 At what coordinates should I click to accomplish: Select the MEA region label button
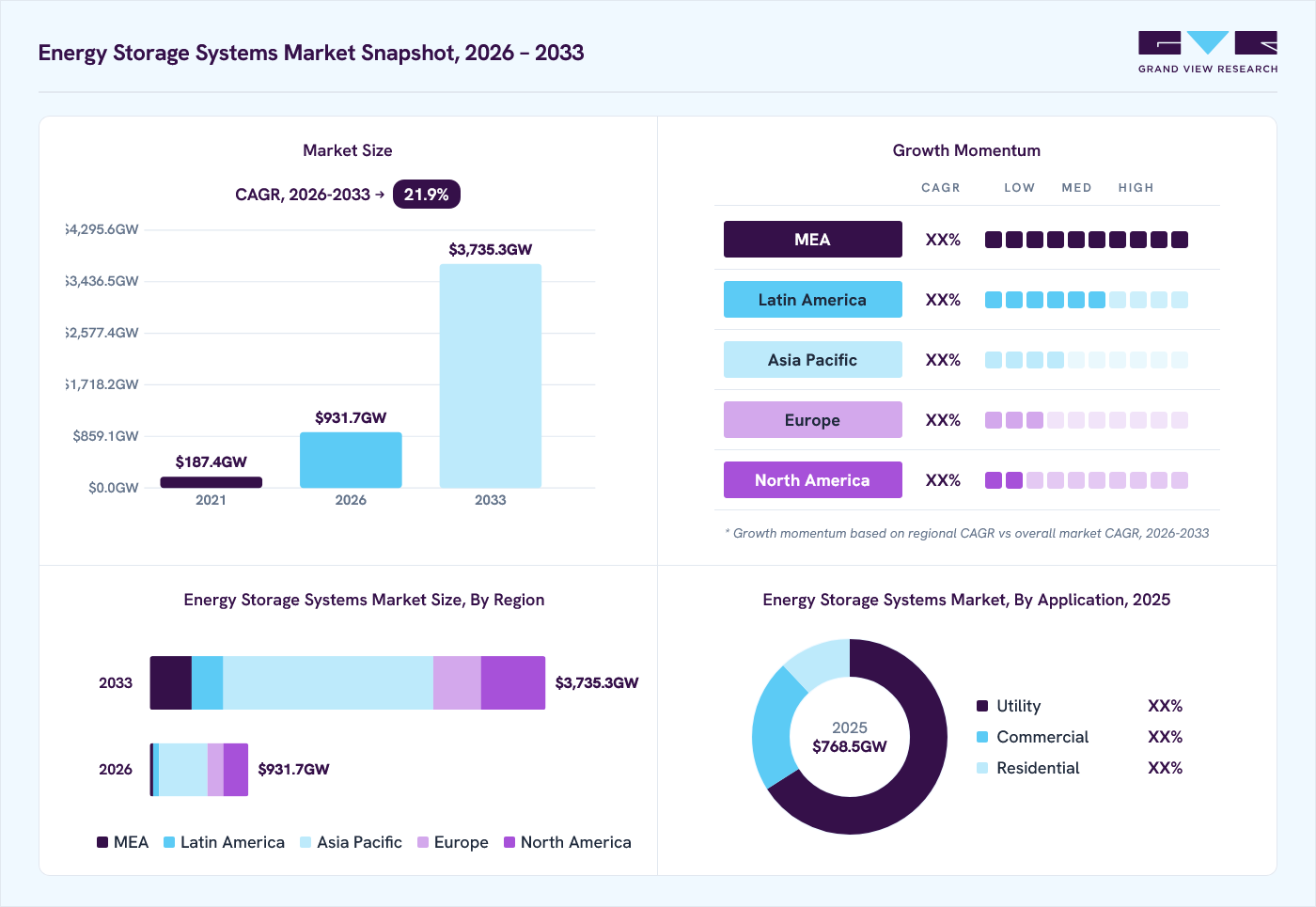click(x=813, y=240)
